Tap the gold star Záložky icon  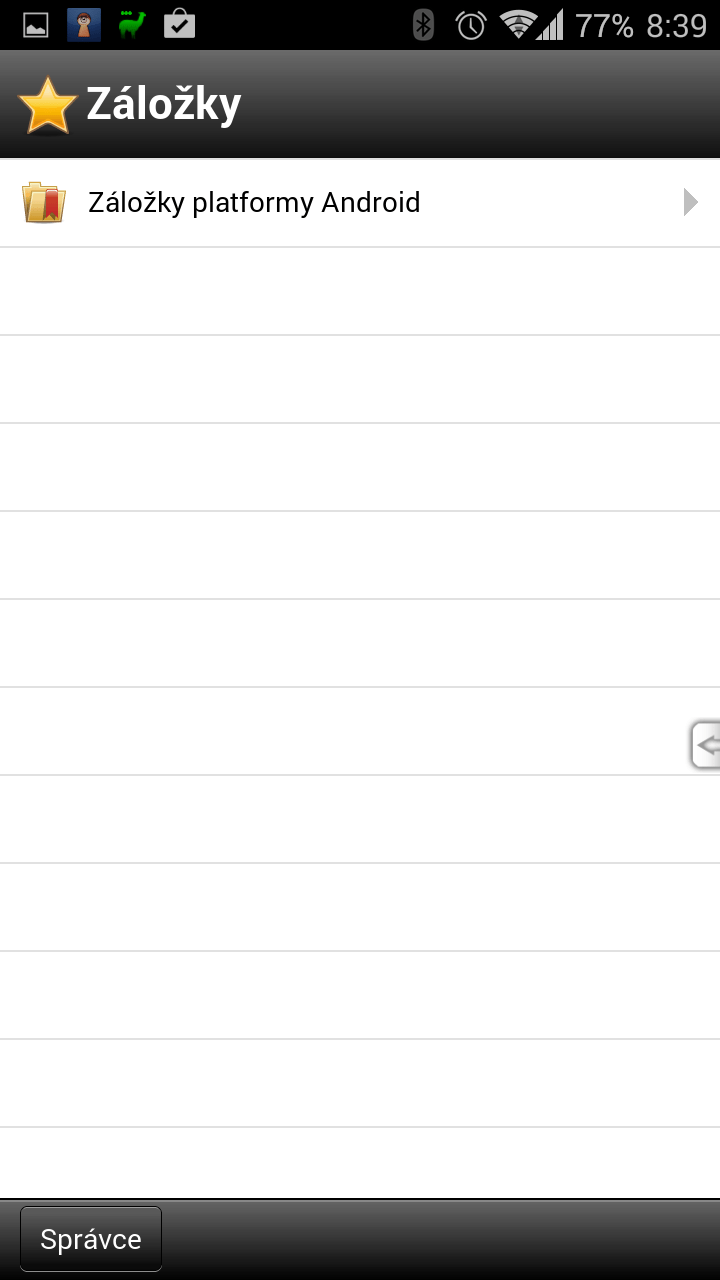coord(47,105)
